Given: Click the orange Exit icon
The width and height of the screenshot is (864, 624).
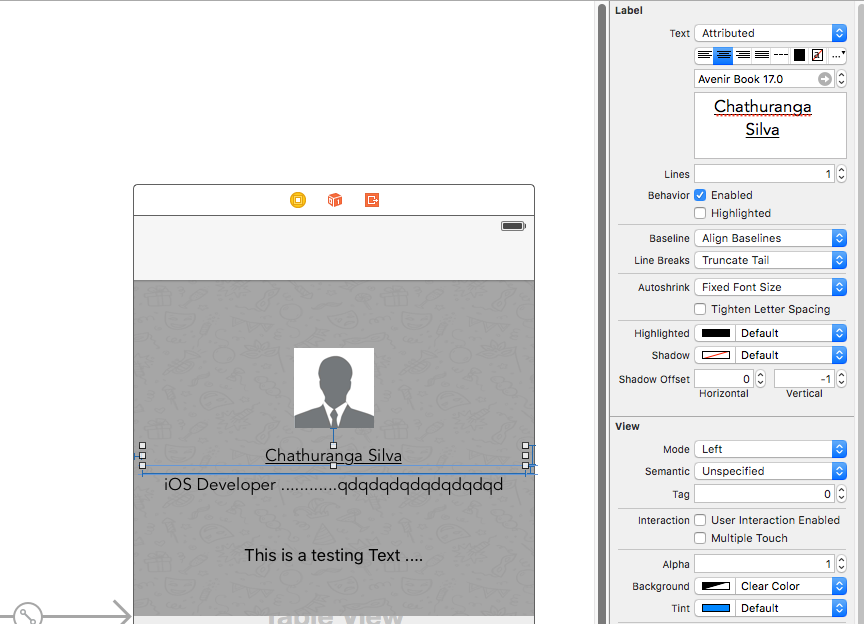Looking at the screenshot, I should pos(372,200).
